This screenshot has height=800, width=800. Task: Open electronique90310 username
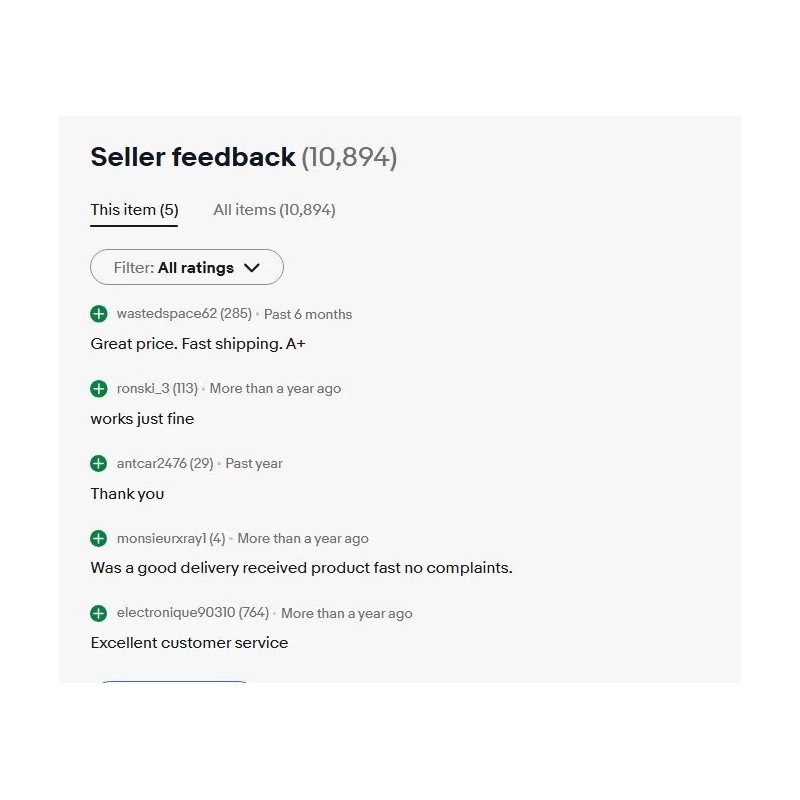(175, 614)
